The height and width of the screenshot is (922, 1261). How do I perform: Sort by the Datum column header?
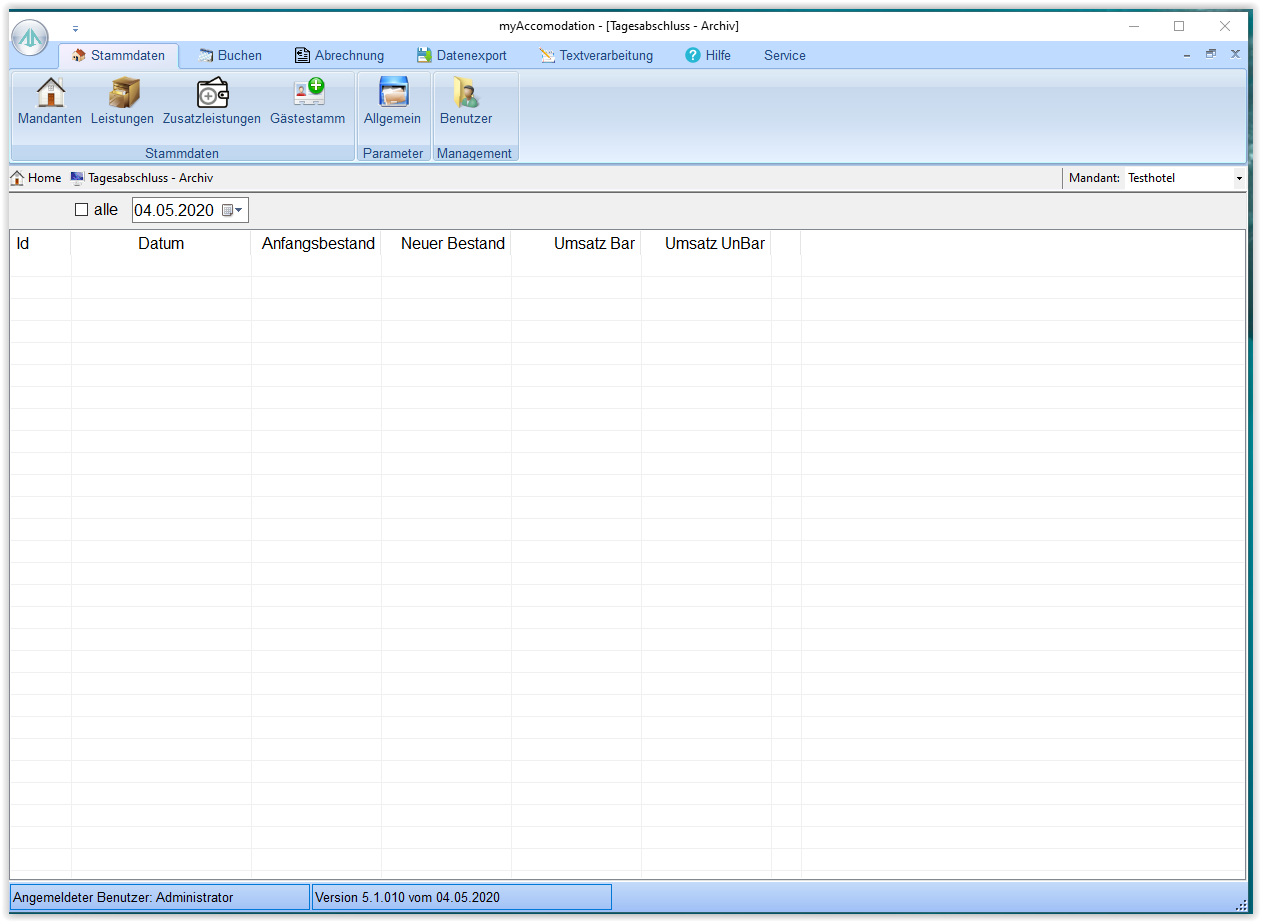coord(161,244)
